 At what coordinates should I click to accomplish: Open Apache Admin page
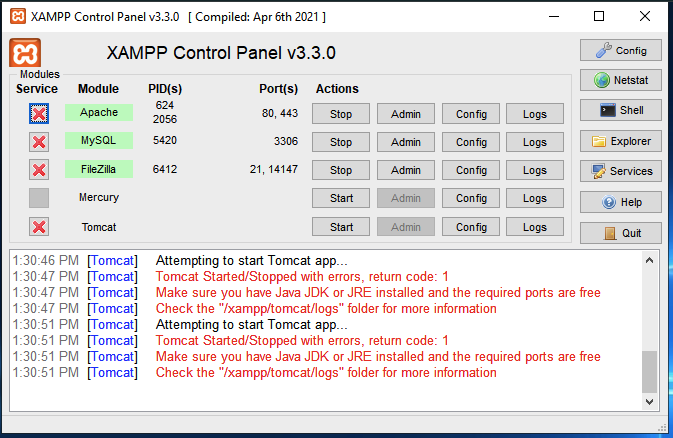coord(406,114)
